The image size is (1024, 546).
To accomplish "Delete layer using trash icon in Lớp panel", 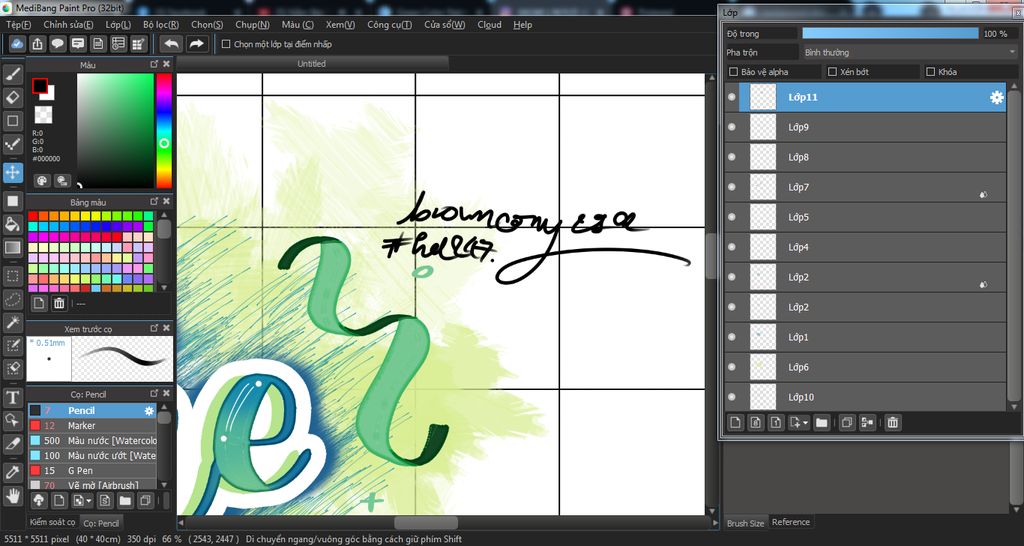I will [x=893, y=423].
